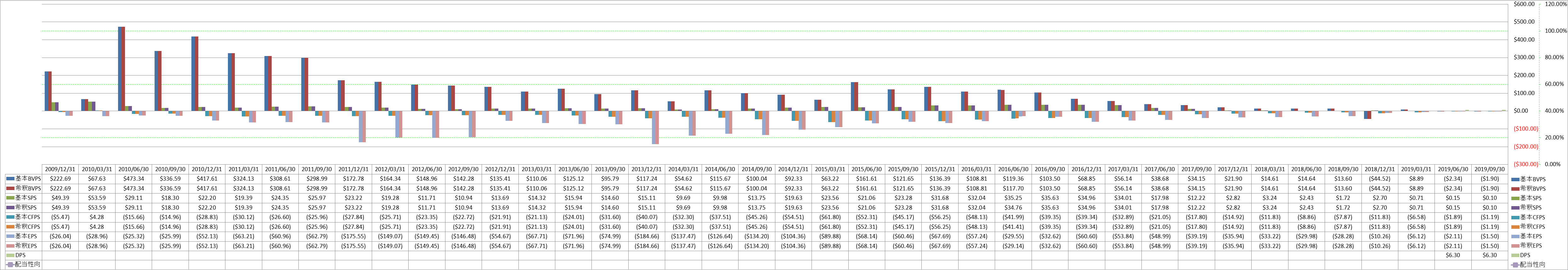Click the $0.00 label on the value axis
Image resolution: width=1568 pixels, height=270 pixels.
1522,111
